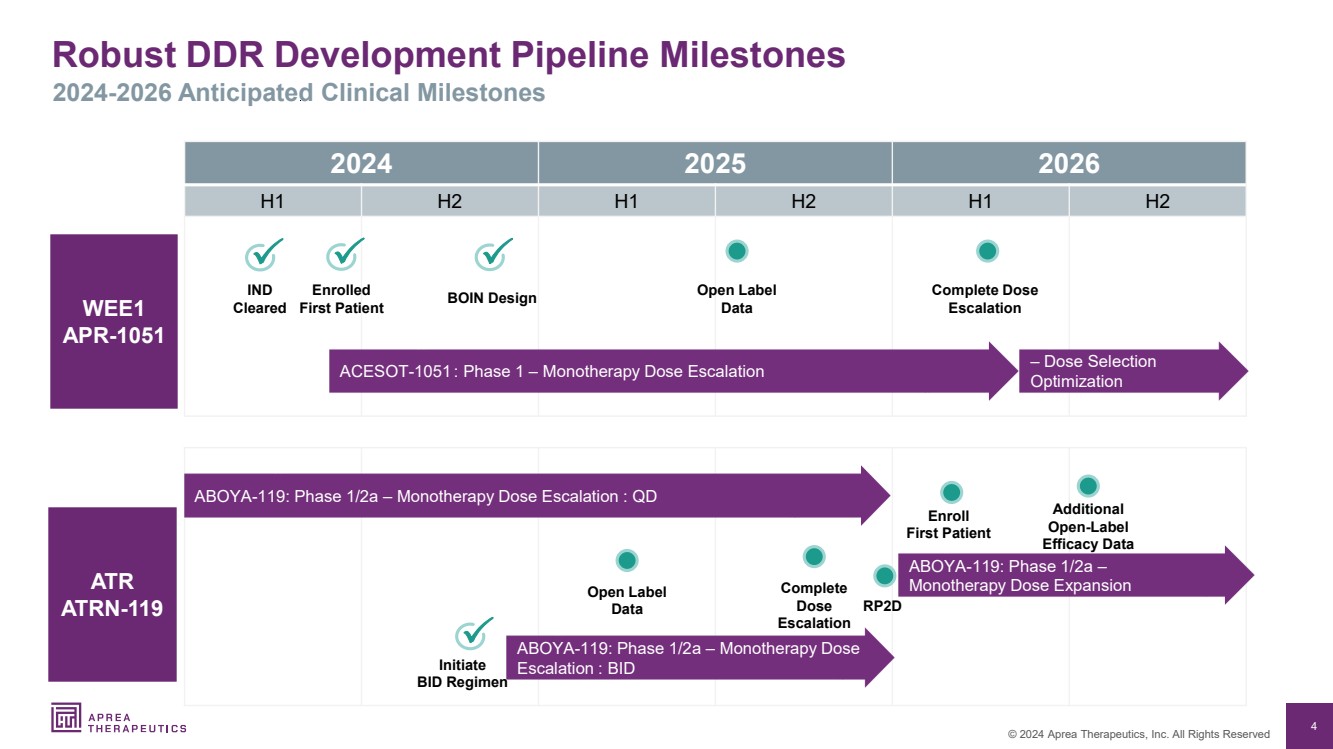Select the 2024 year header
The width and height of the screenshot is (1333, 749).
tap(361, 163)
